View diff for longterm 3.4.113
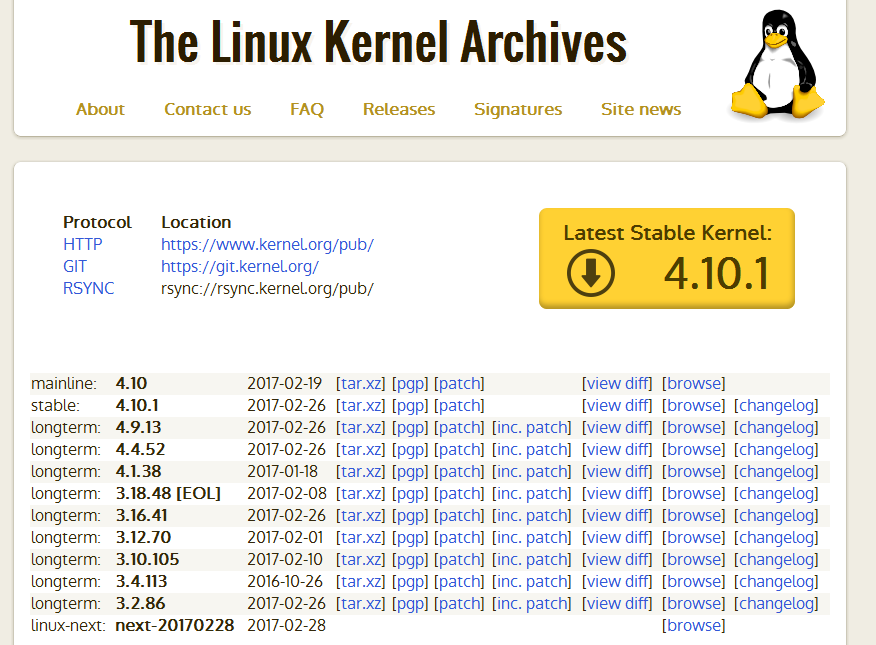876x645 pixels. pos(617,581)
